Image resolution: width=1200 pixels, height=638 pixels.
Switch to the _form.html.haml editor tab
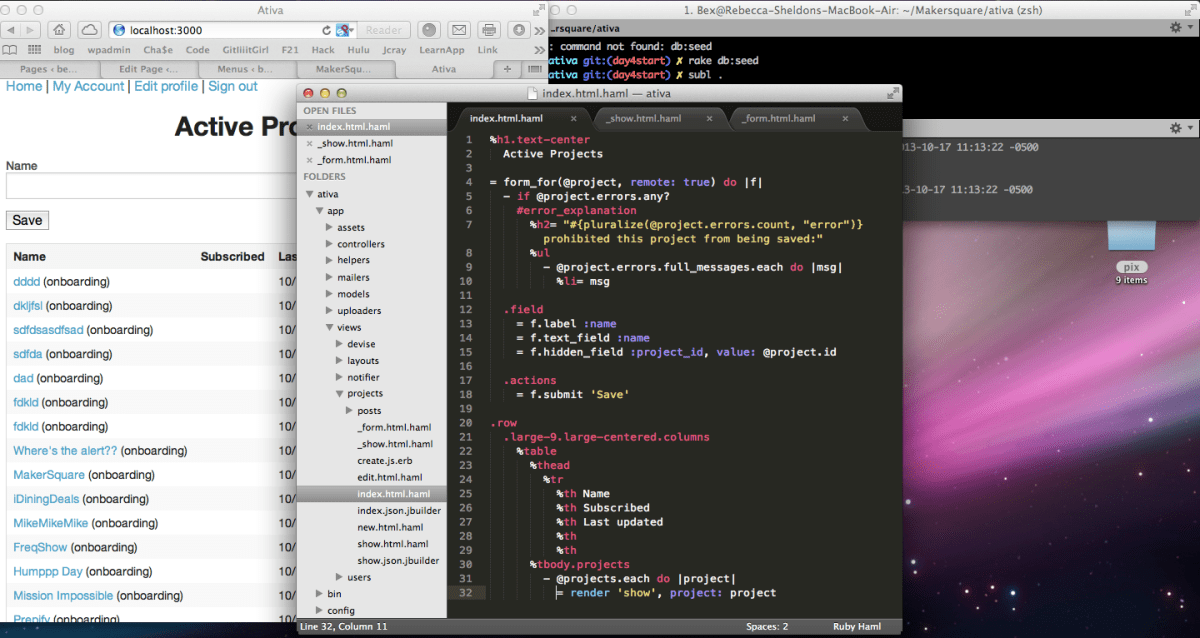777,118
